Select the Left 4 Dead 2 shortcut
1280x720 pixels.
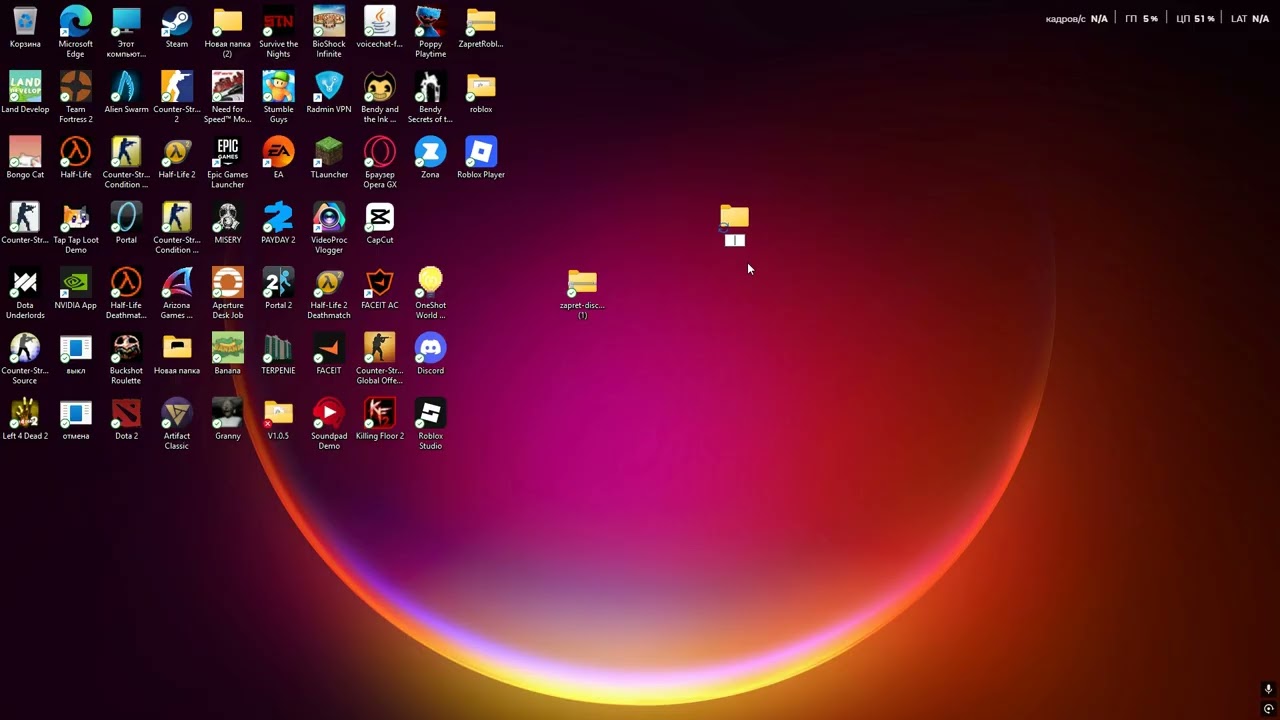click(x=25, y=413)
